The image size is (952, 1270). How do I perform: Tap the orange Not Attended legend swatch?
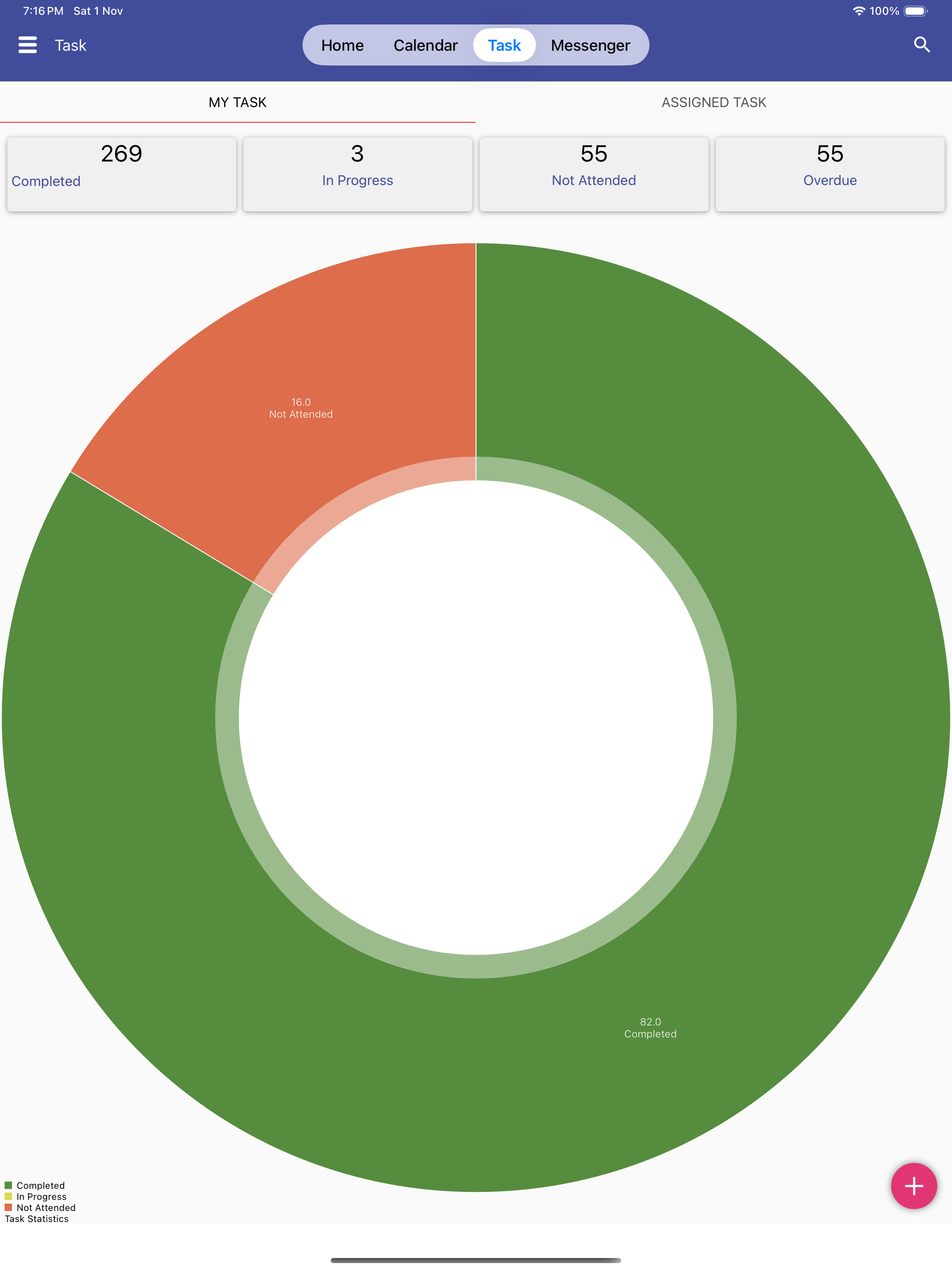9,1207
